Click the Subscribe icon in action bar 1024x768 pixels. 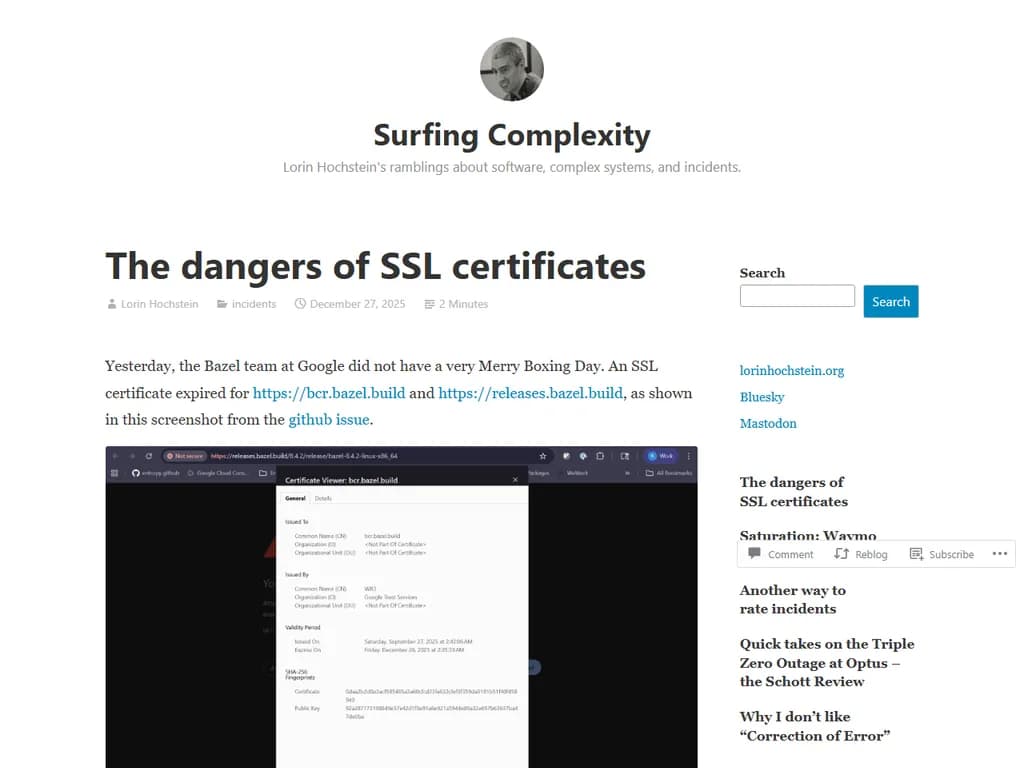917,554
